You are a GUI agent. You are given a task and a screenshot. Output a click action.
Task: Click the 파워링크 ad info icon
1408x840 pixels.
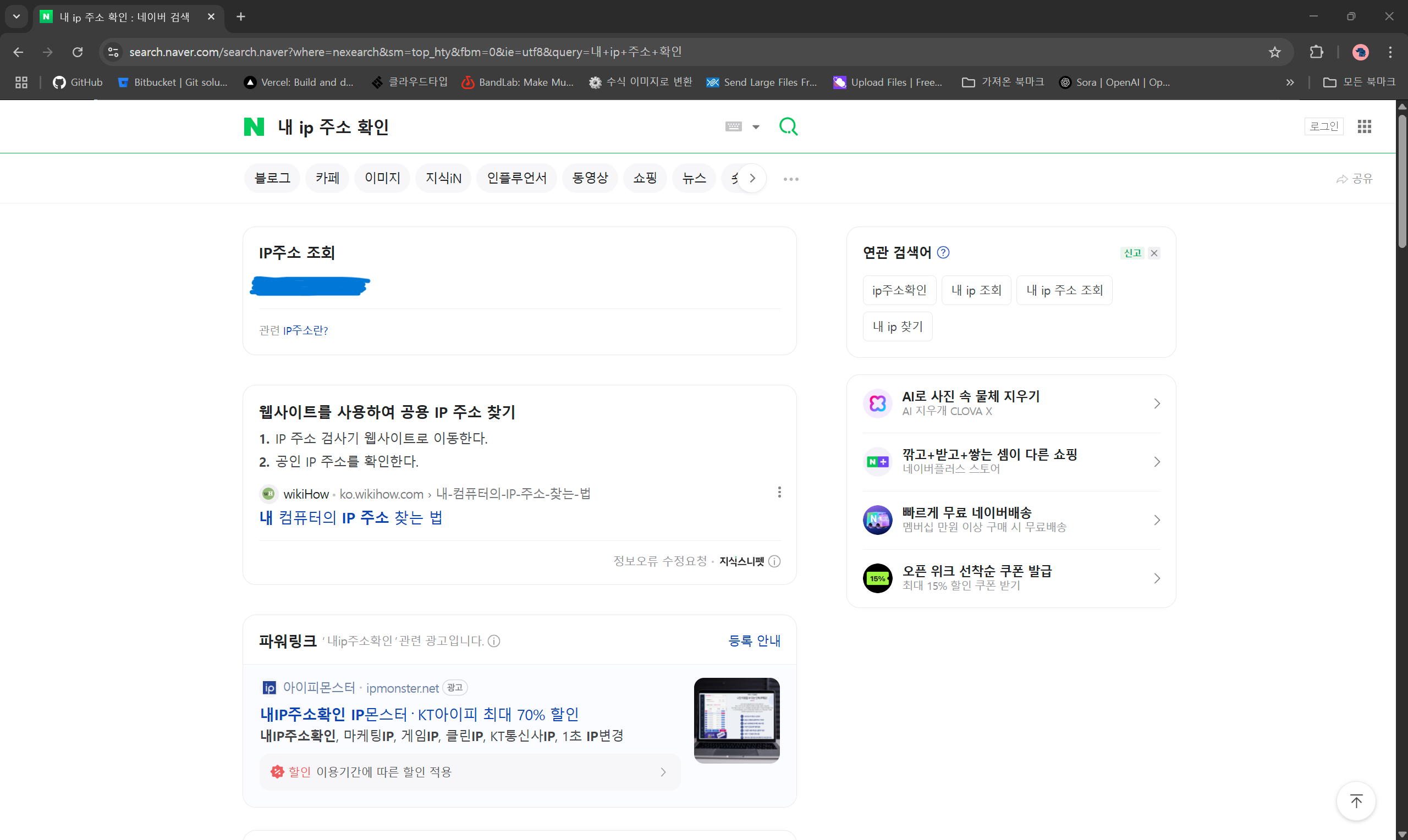(494, 641)
